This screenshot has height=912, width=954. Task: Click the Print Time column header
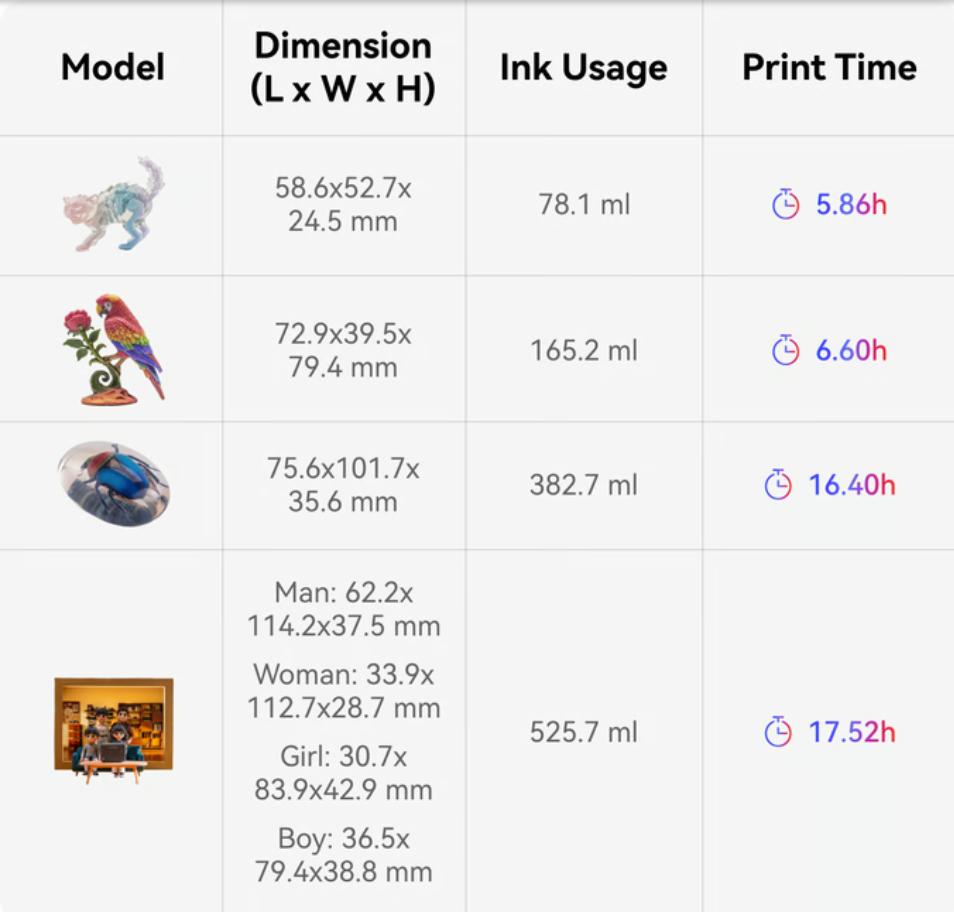coord(829,67)
